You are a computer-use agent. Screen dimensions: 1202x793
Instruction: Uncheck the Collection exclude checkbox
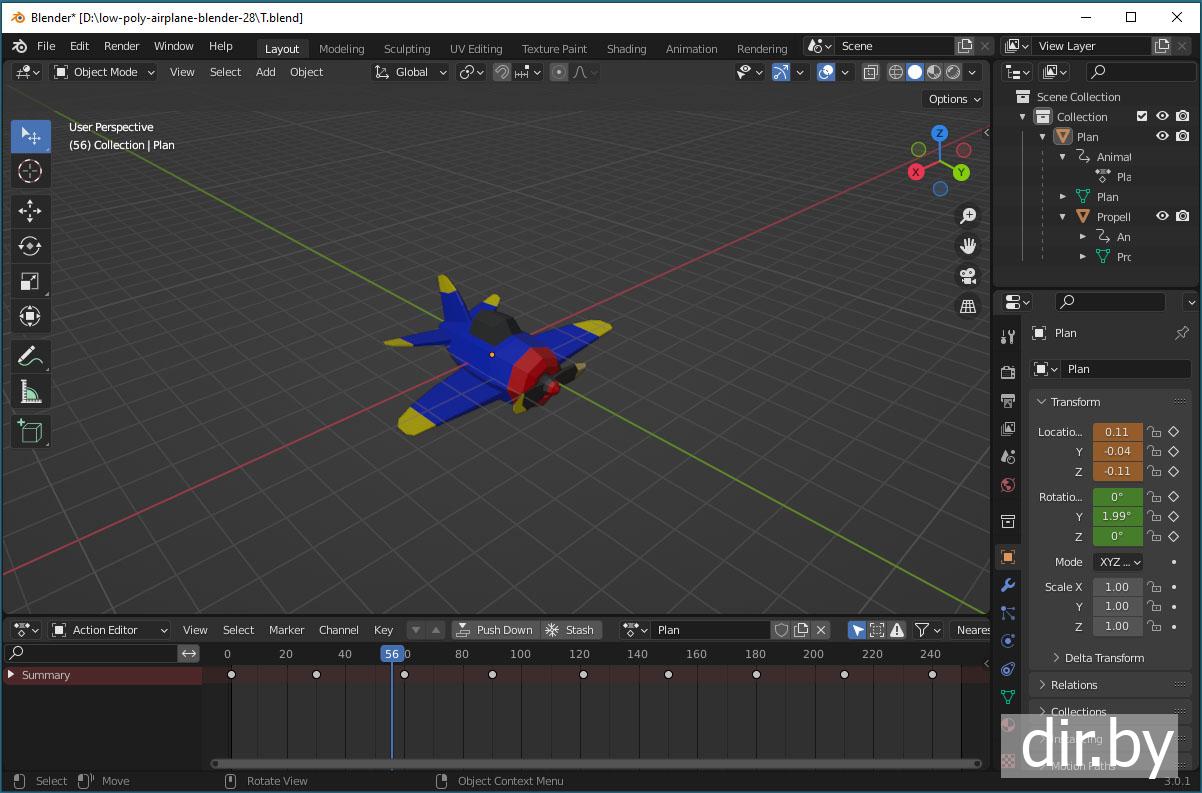coord(1142,116)
